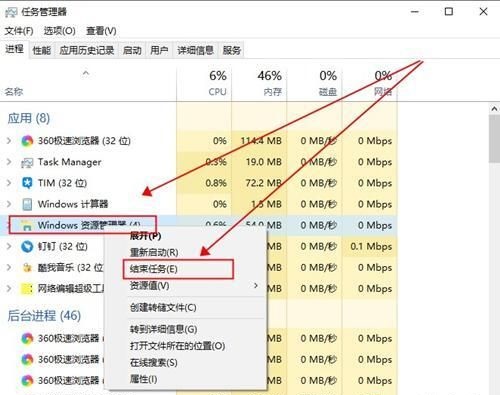Choose 重新启动(R) in context menu
Screen dimensions: 500x395
(154, 252)
